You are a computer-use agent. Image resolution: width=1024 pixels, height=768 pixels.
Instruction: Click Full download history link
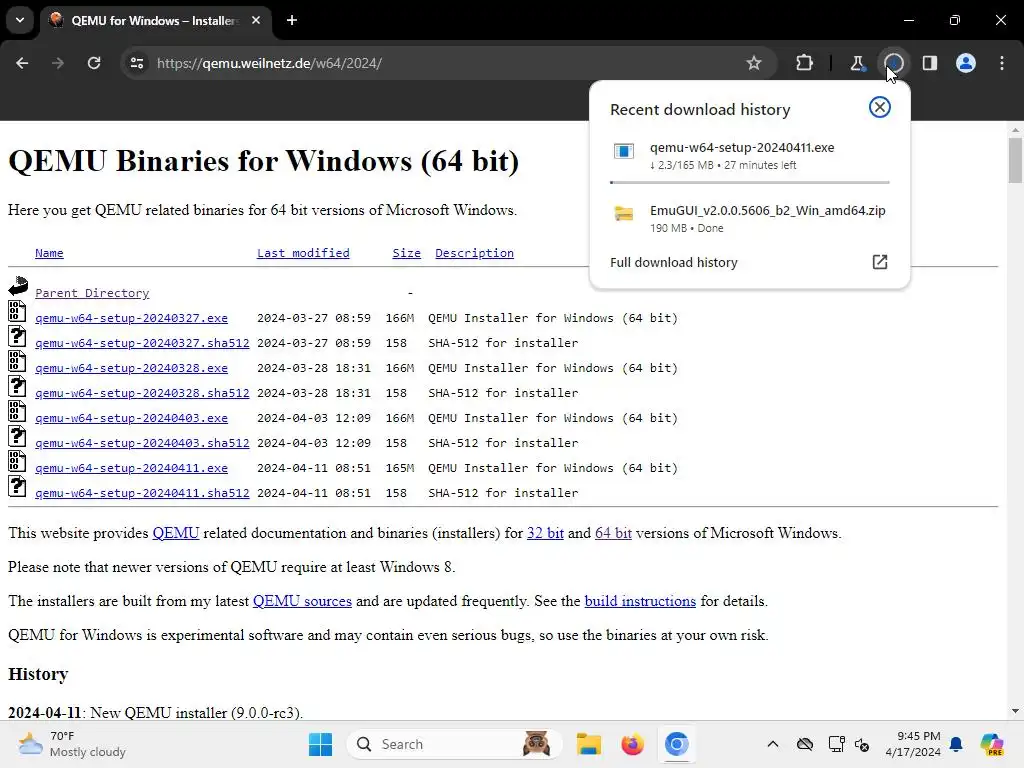pyautogui.click(x=673, y=262)
